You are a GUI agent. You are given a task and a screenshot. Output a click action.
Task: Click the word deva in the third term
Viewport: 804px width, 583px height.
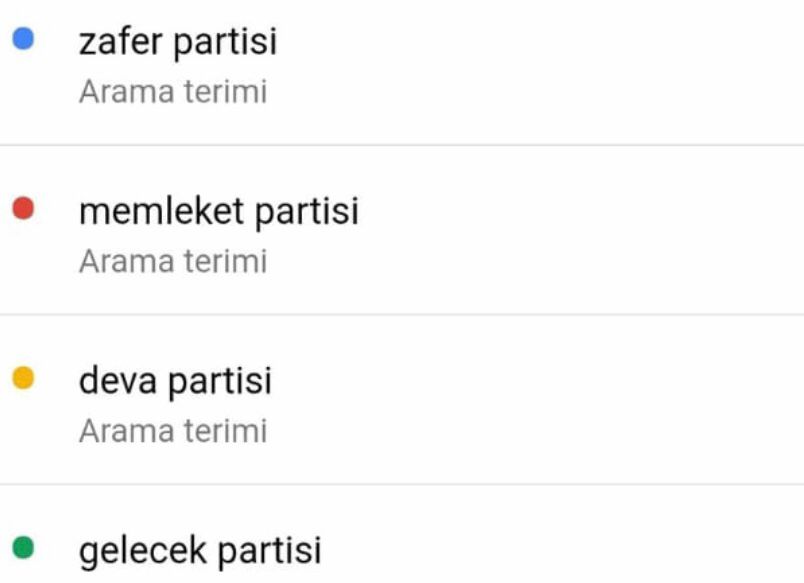pos(118,380)
